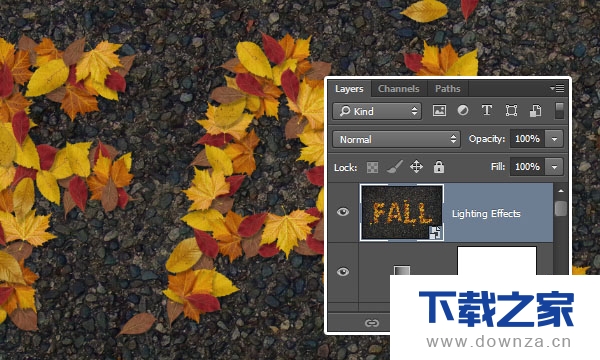The height and width of the screenshot is (360, 600).
Task: Lock all with the padlock icon
Action: [439, 167]
